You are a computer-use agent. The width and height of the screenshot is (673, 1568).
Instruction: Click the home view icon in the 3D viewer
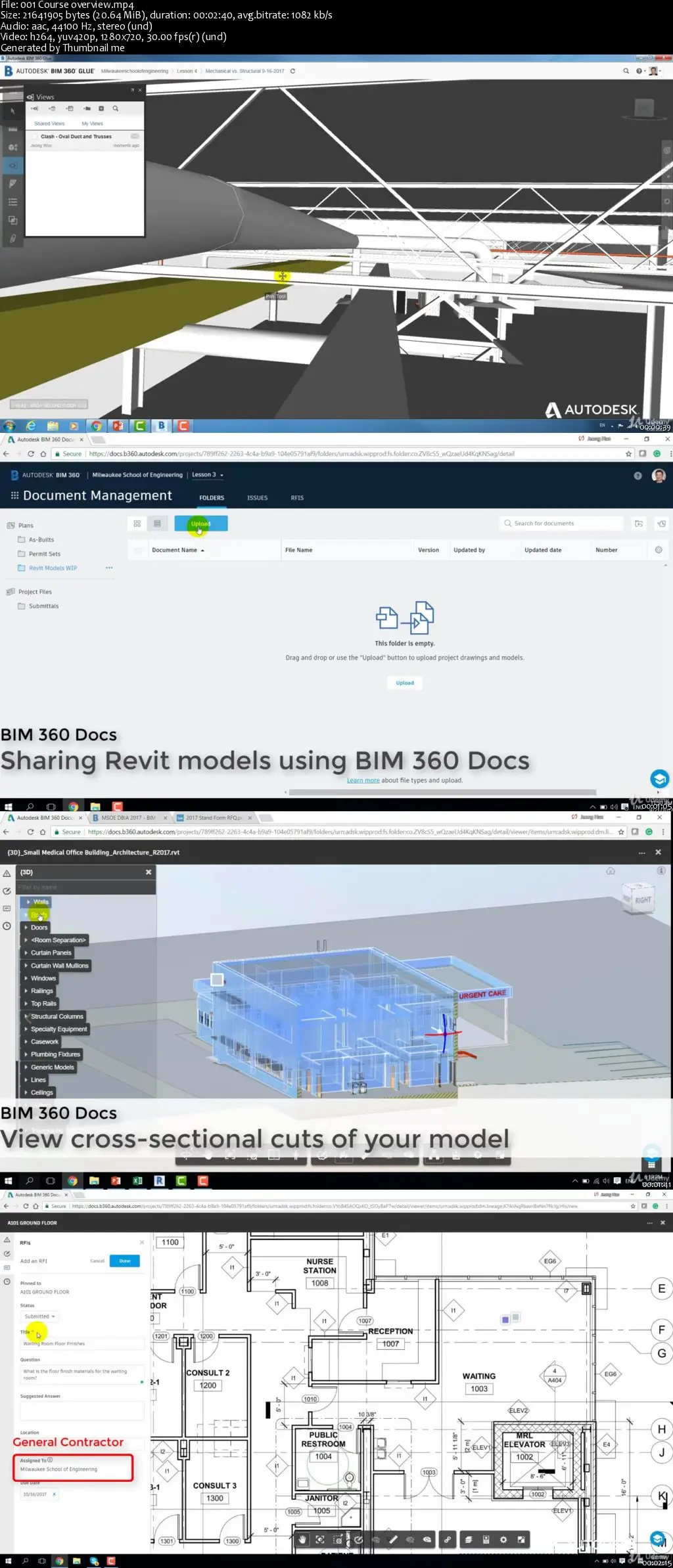coord(611,871)
